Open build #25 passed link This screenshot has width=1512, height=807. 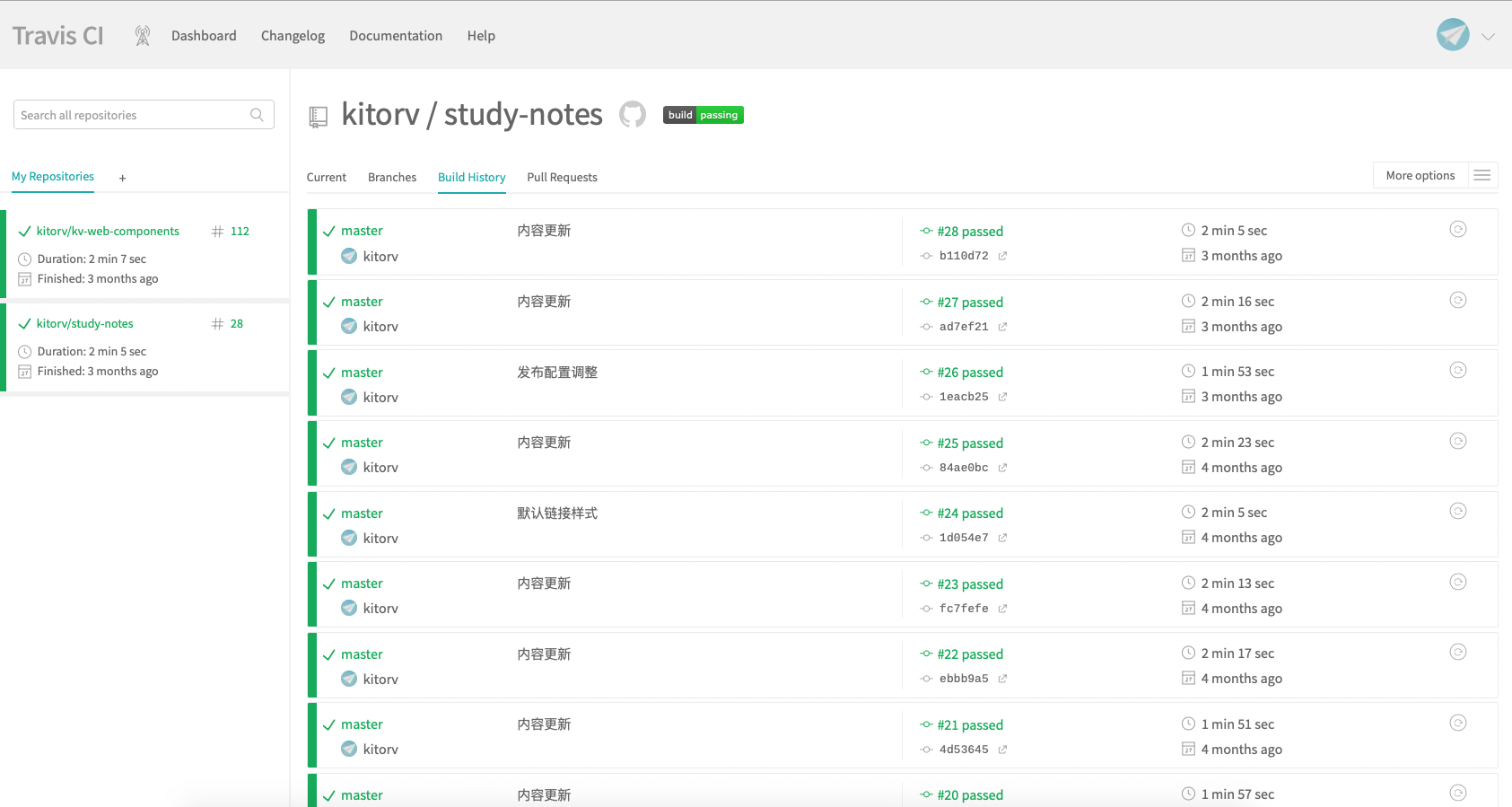point(970,443)
